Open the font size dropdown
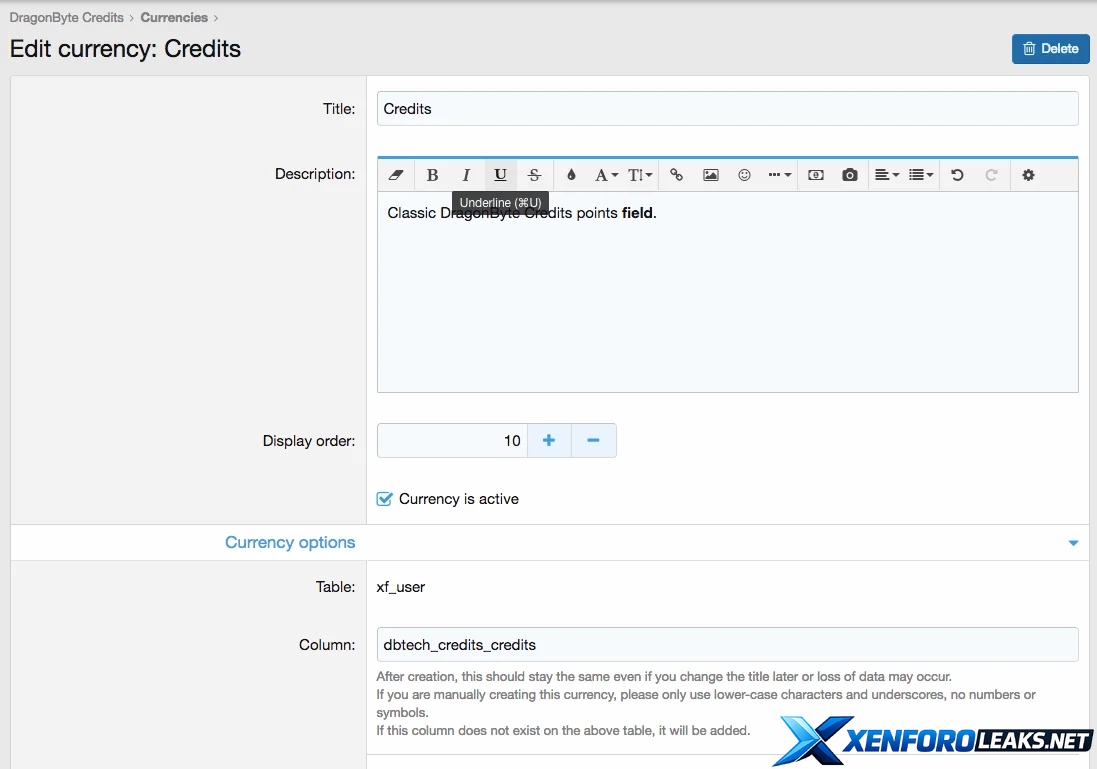Image resolution: width=1097 pixels, height=769 pixels. coord(640,175)
